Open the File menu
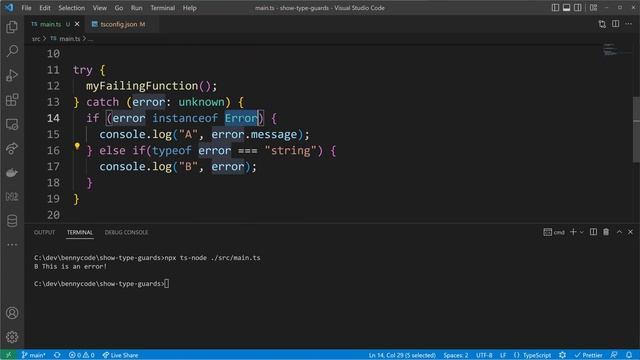 tap(27, 8)
